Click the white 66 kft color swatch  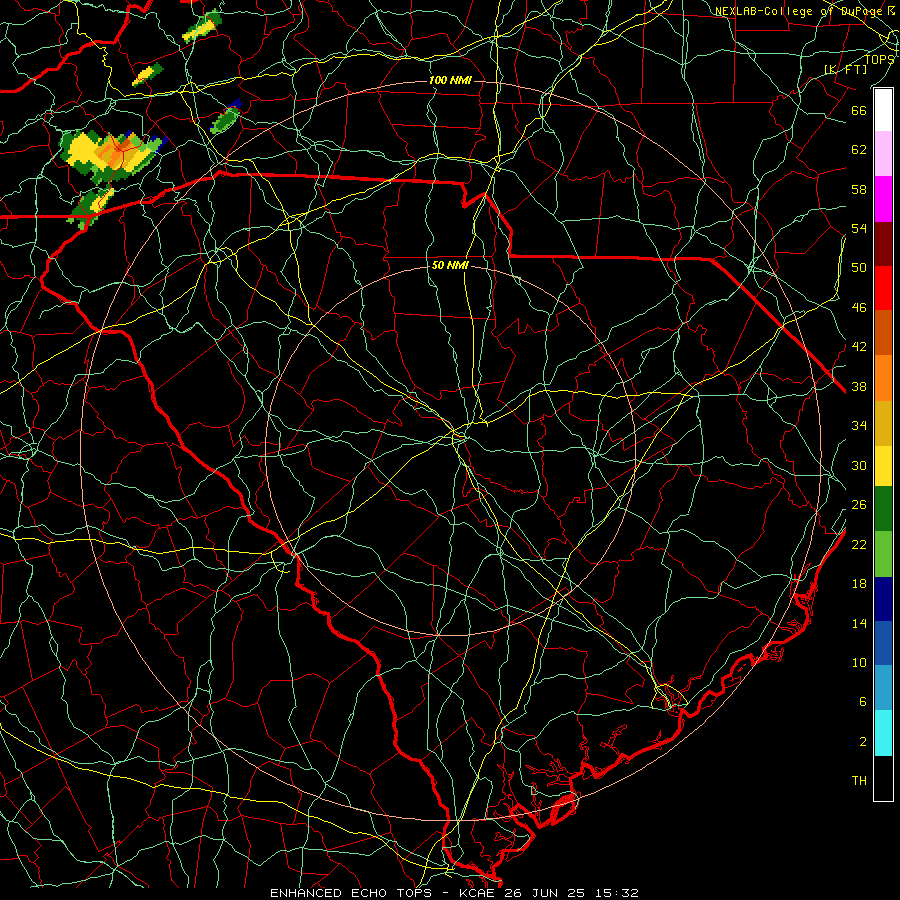tap(883, 110)
